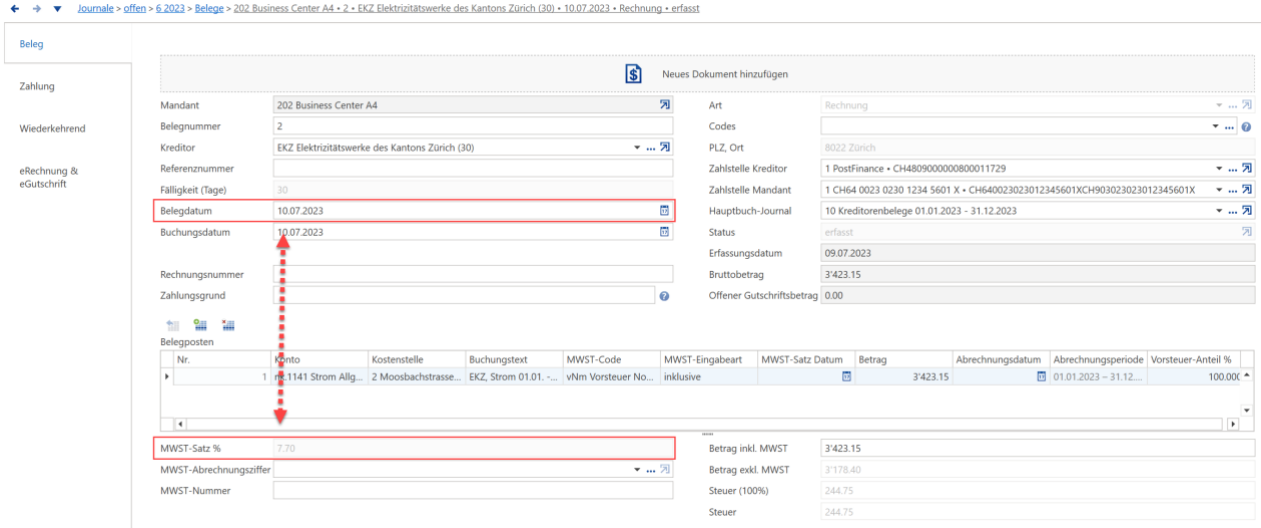
Task: Expand the Zahlstelle Kreditor dropdown
Action: pos(1219,169)
